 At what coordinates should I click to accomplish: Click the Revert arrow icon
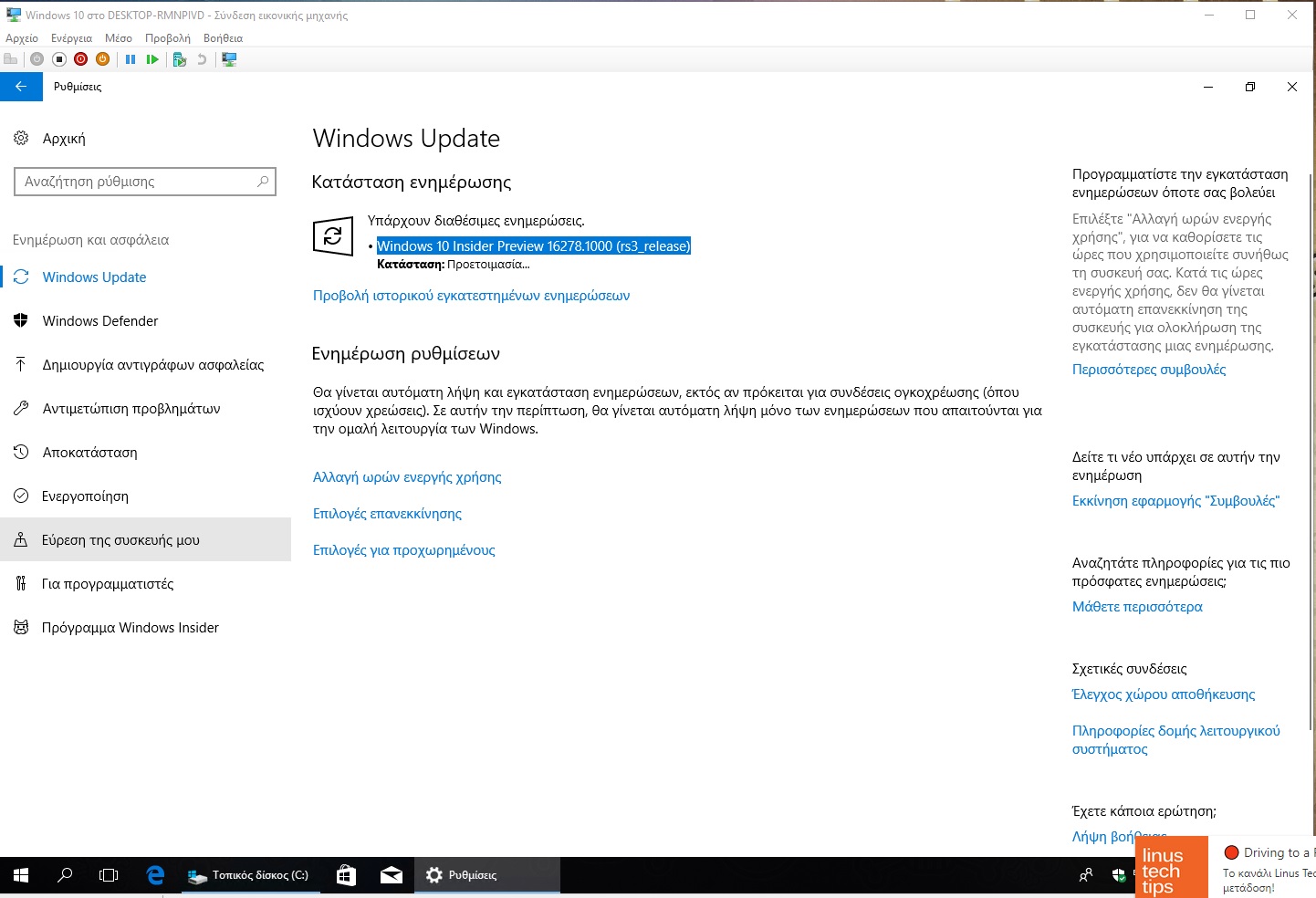[202, 59]
